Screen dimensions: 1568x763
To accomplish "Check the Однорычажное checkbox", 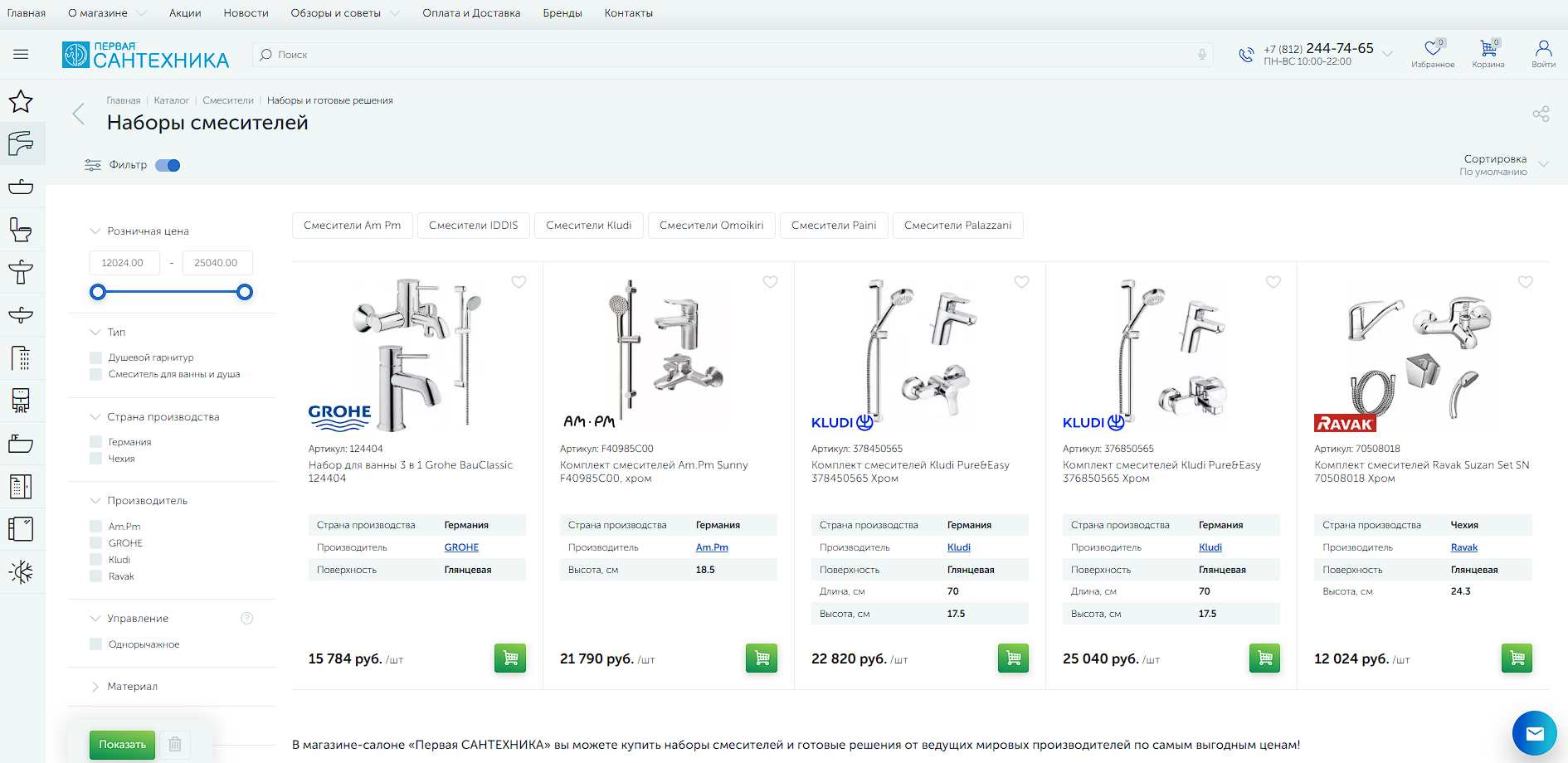I will pyautogui.click(x=96, y=644).
